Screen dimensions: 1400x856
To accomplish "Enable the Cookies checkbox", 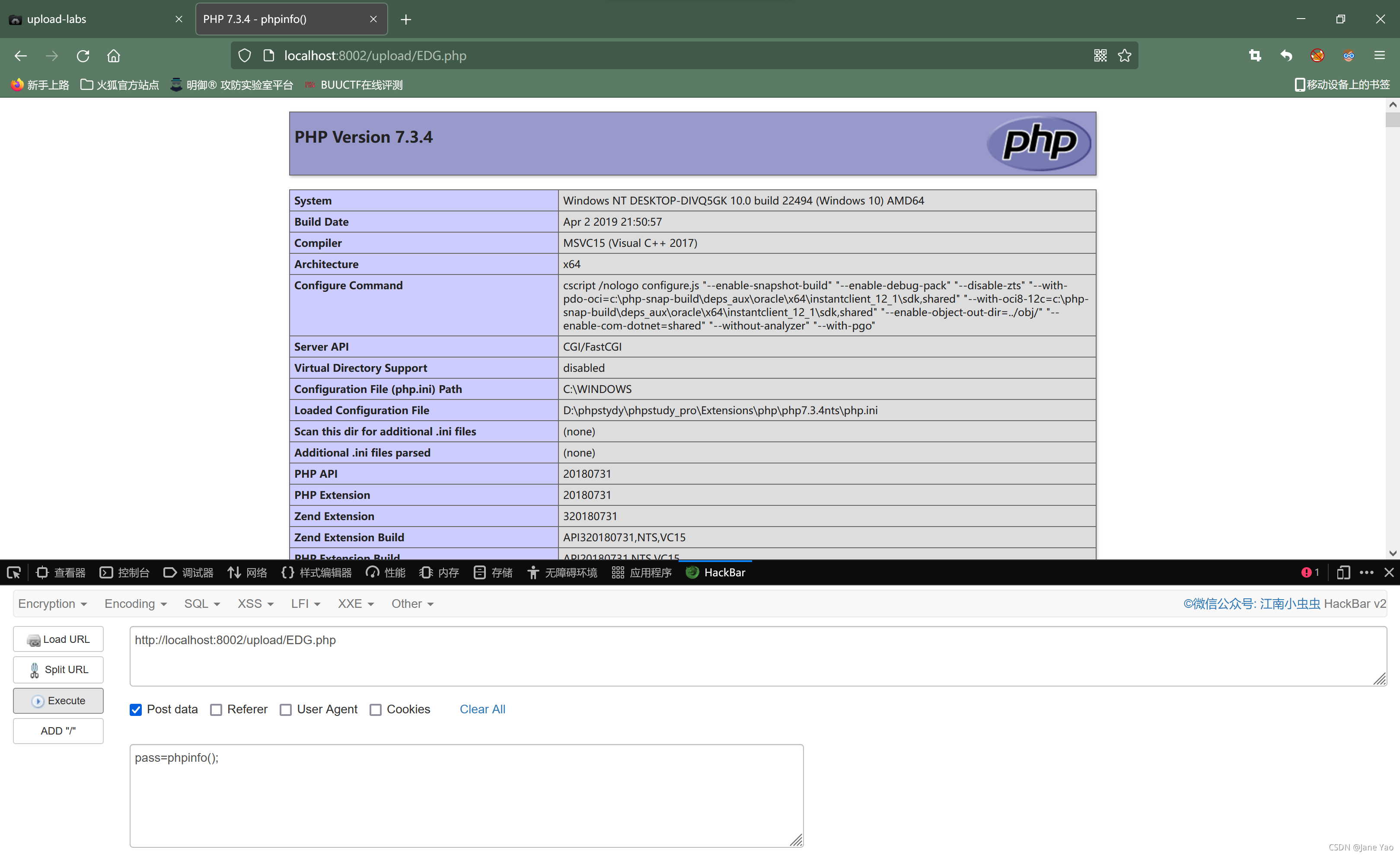I will click(376, 709).
